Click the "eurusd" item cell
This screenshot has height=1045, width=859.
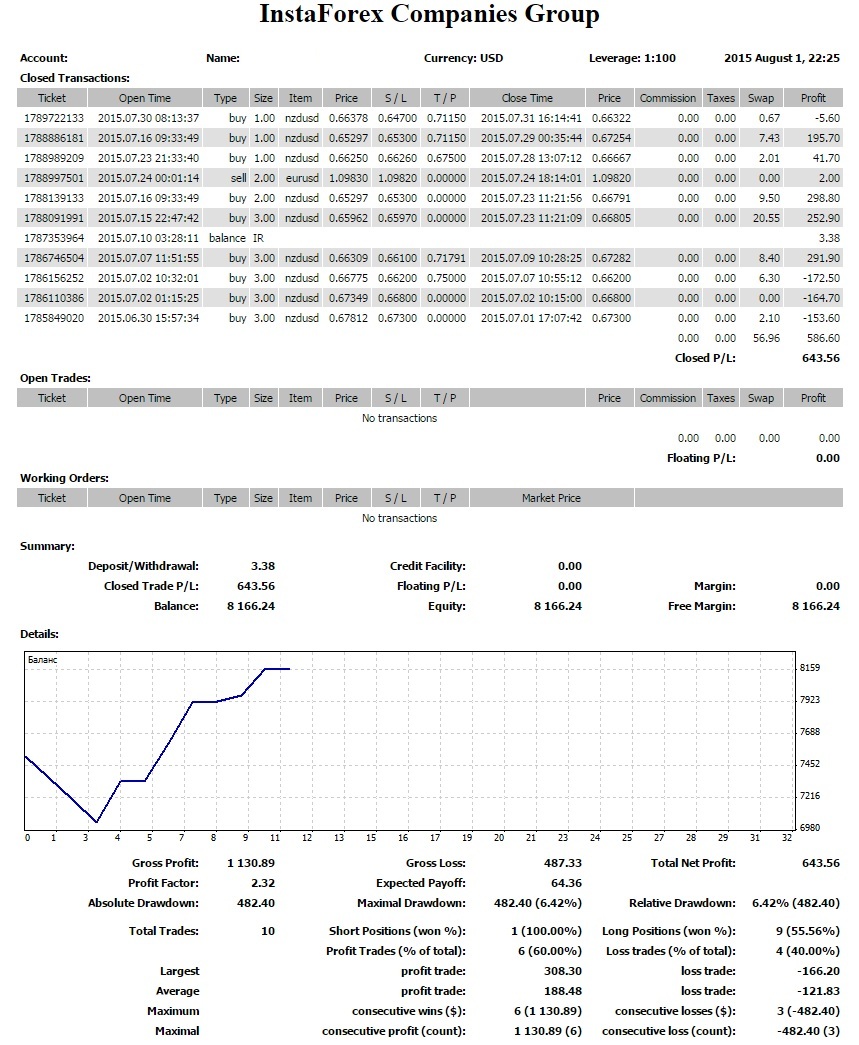coord(302,178)
